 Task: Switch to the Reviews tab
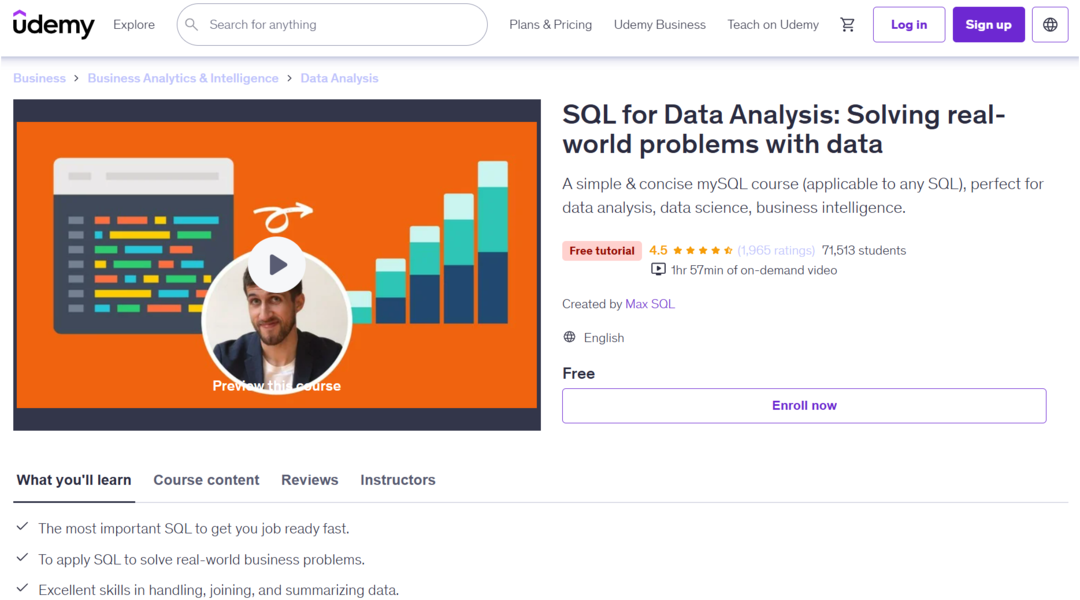[x=310, y=480]
